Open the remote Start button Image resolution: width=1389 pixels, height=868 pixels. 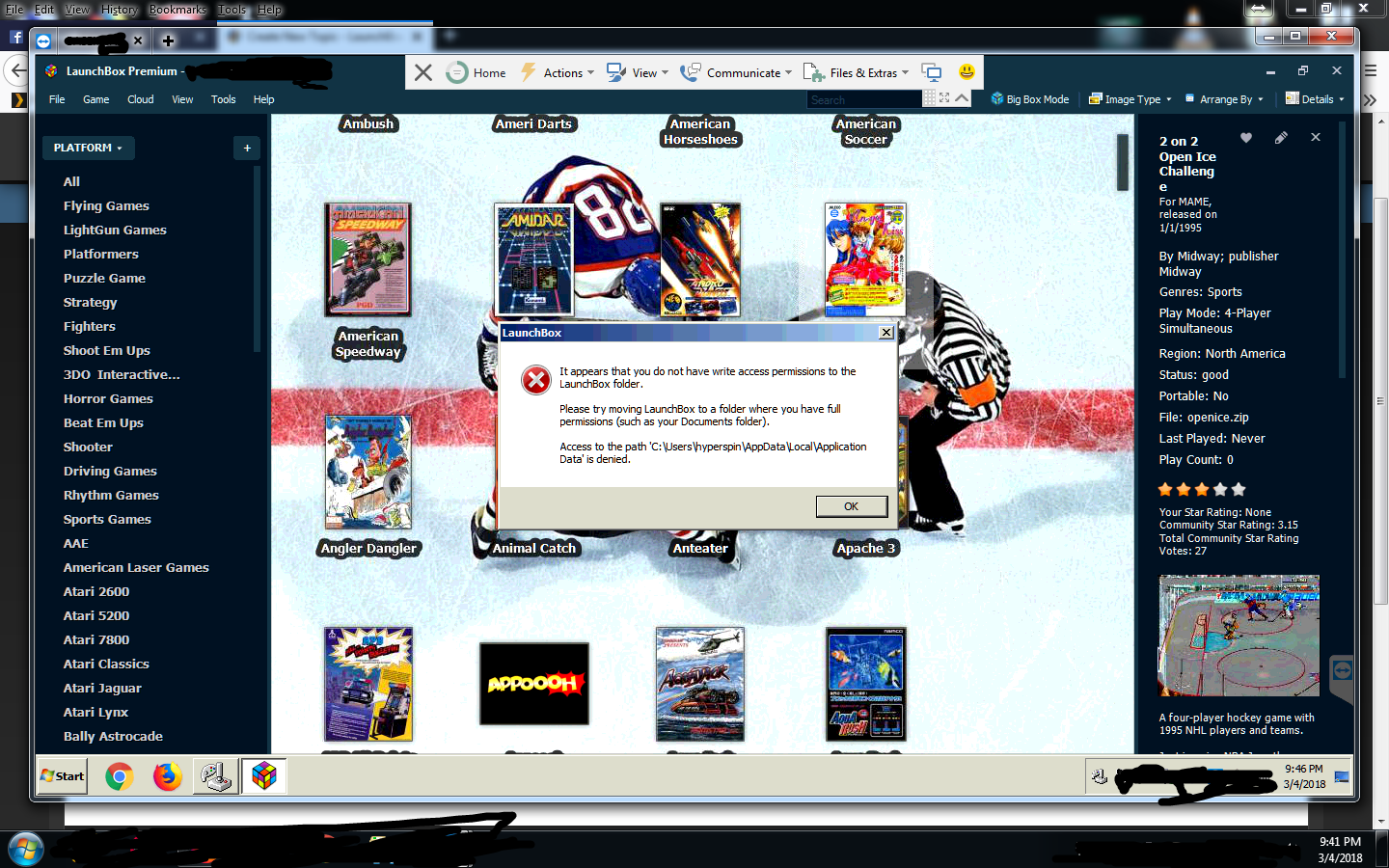pos(63,775)
